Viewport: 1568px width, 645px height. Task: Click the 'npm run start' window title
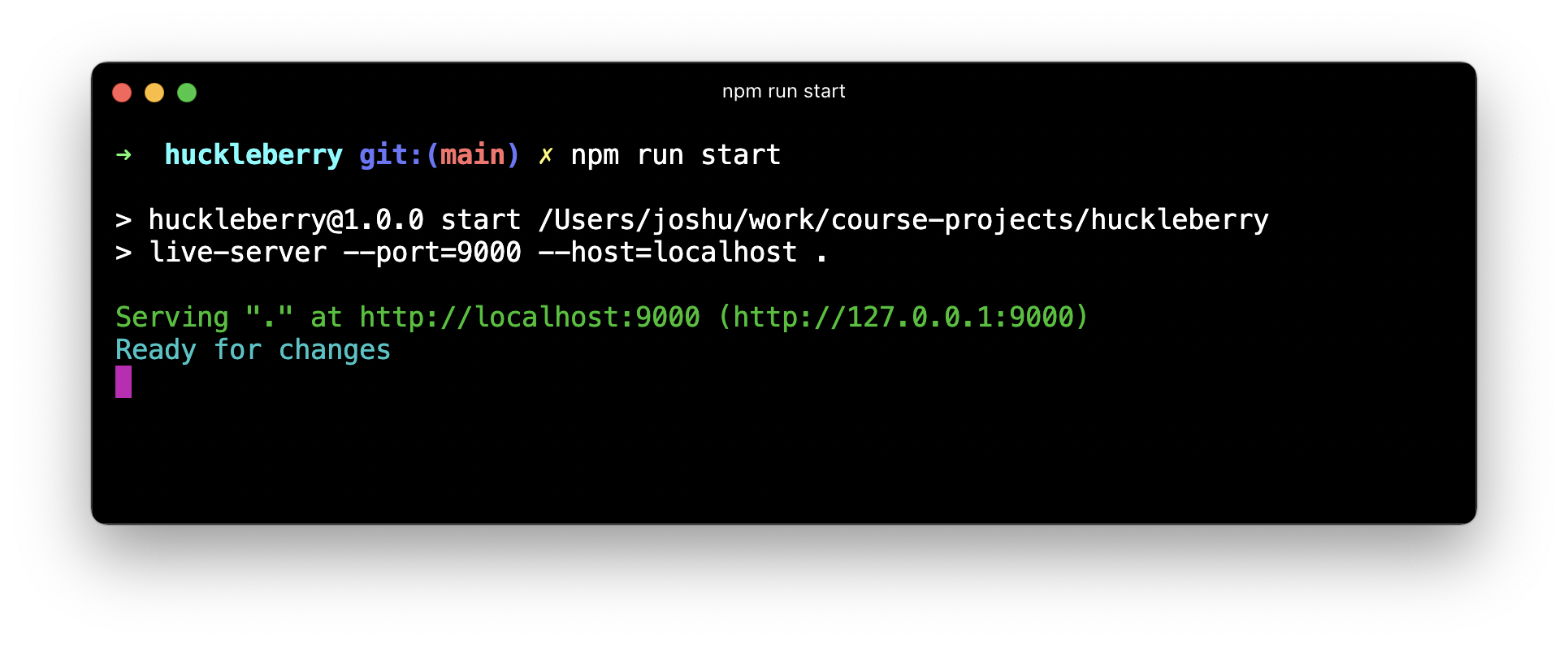pyautogui.click(x=784, y=92)
